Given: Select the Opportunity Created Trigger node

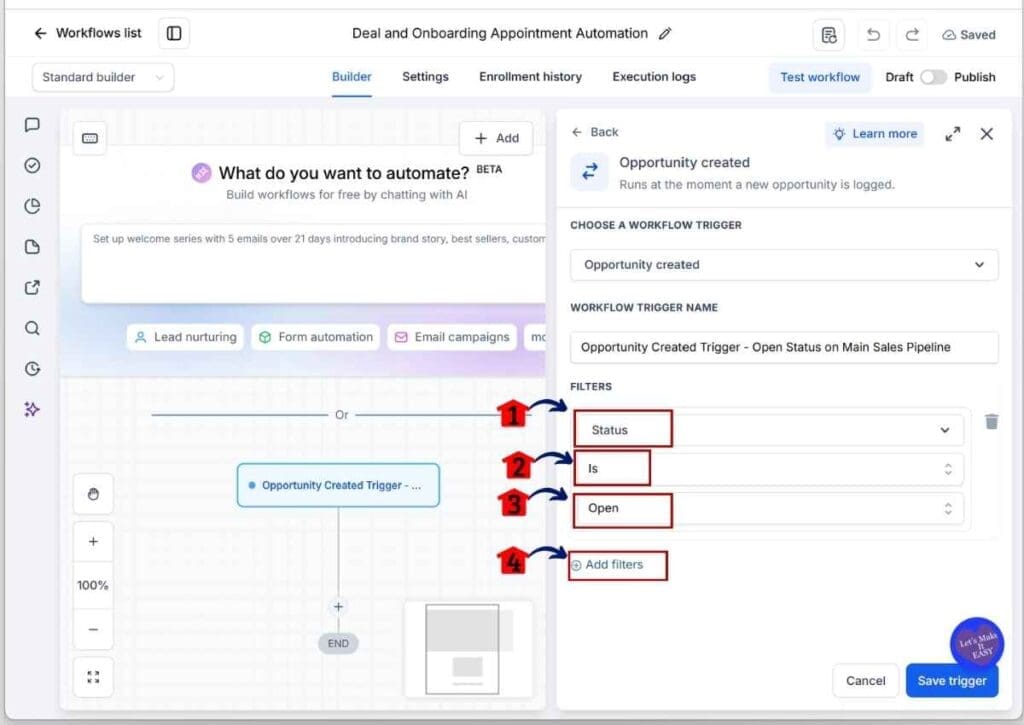Looking at the screenshot, I should point(338,485).
